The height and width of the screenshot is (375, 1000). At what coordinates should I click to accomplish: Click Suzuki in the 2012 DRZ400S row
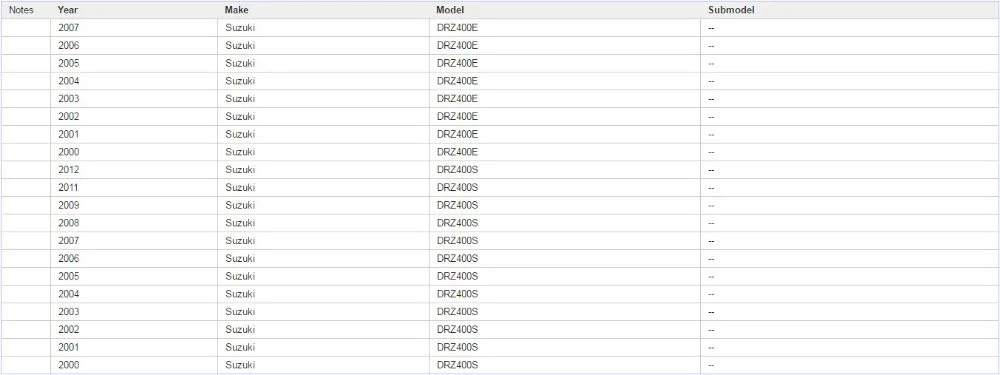240,170
